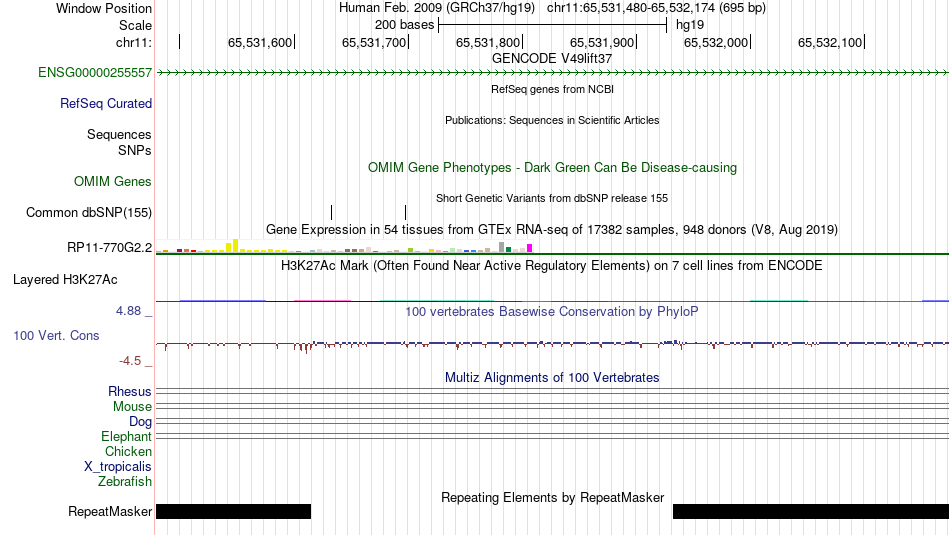
Task: Click the magenta GTEx expression bar
Action: click(530, 248)
